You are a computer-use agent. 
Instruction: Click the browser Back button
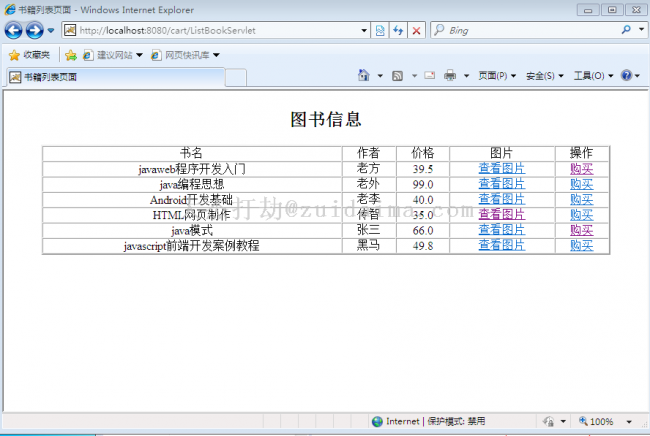(13, 31)
